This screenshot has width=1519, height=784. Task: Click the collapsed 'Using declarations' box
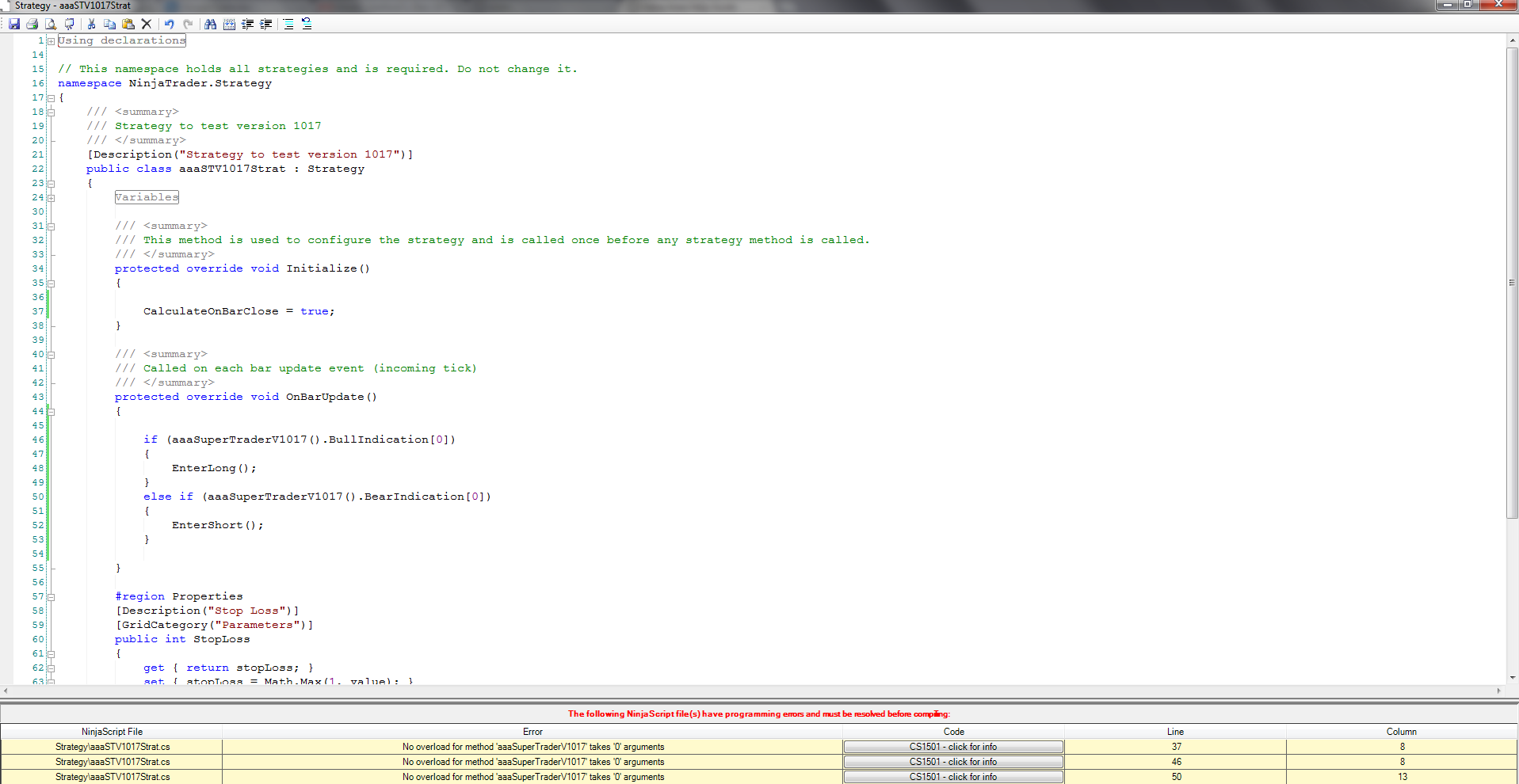point(122,40)
